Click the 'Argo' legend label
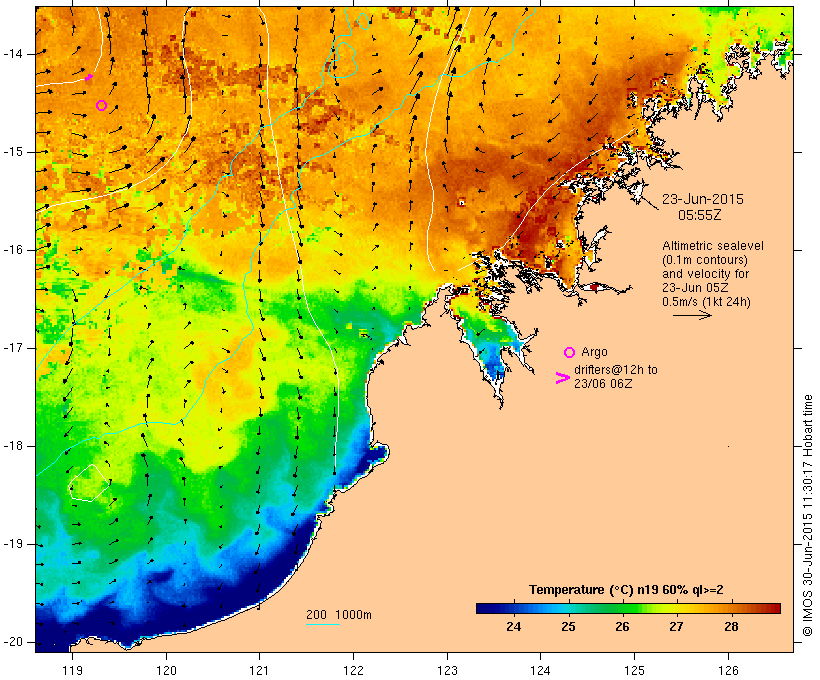The width and height of the screenshot is (820, 680). (594, 352)
